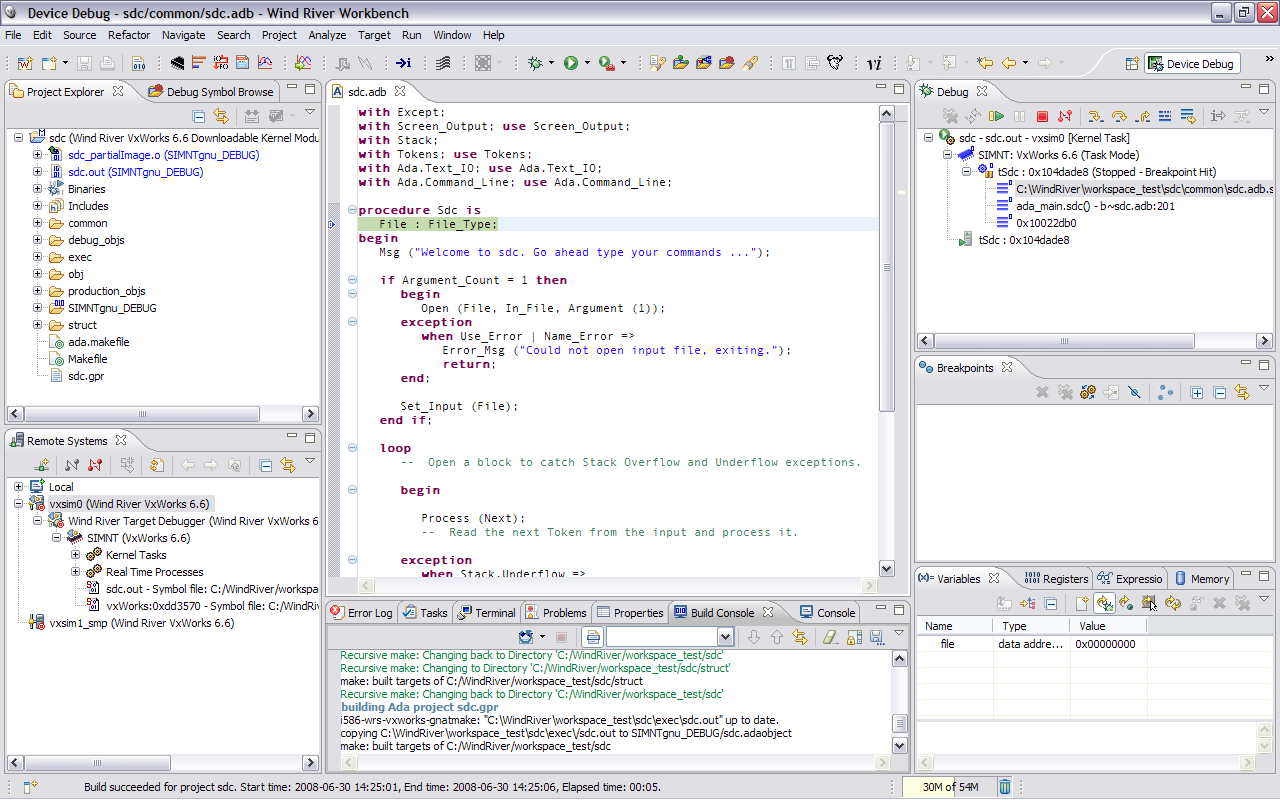Viewport: 1280px width, 800px height.
Task: Open the Target menu
Action: [x=374, y=35]
